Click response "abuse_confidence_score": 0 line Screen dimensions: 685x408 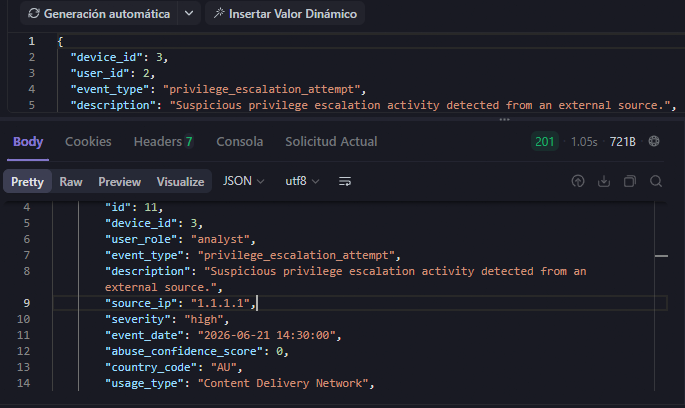tap(197, 351)
